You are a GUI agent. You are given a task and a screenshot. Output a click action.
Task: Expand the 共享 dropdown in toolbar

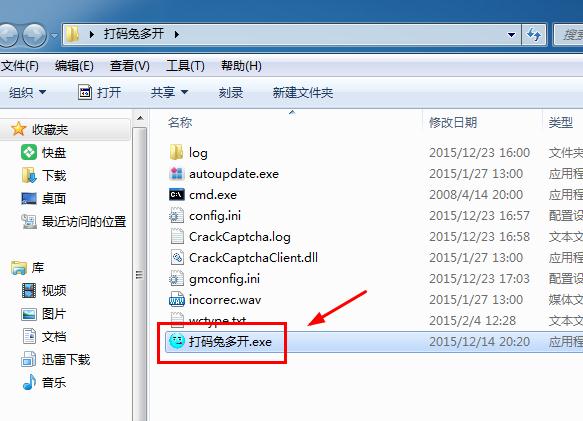(x=169, y=92)
